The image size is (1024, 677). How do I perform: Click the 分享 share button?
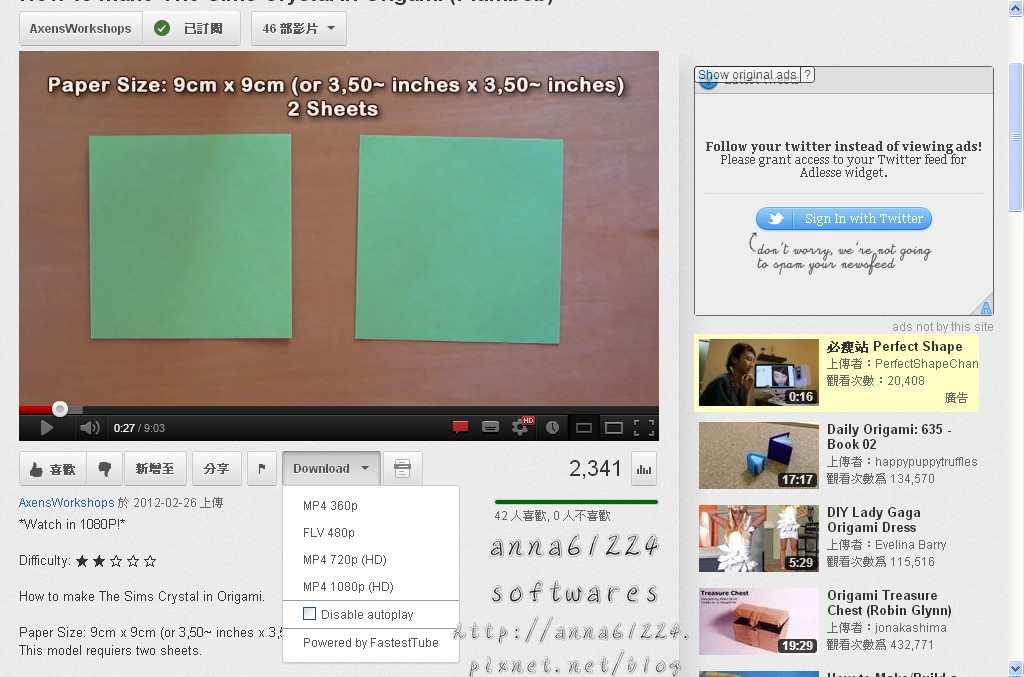[216, 469]
